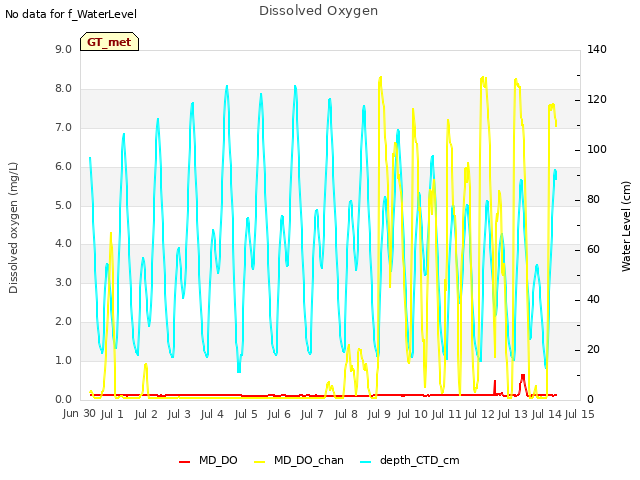The height and width of the screenshot is (480, 640).
Task: Click the Jul 10 x-axis tick label
Action: (412, 414)
